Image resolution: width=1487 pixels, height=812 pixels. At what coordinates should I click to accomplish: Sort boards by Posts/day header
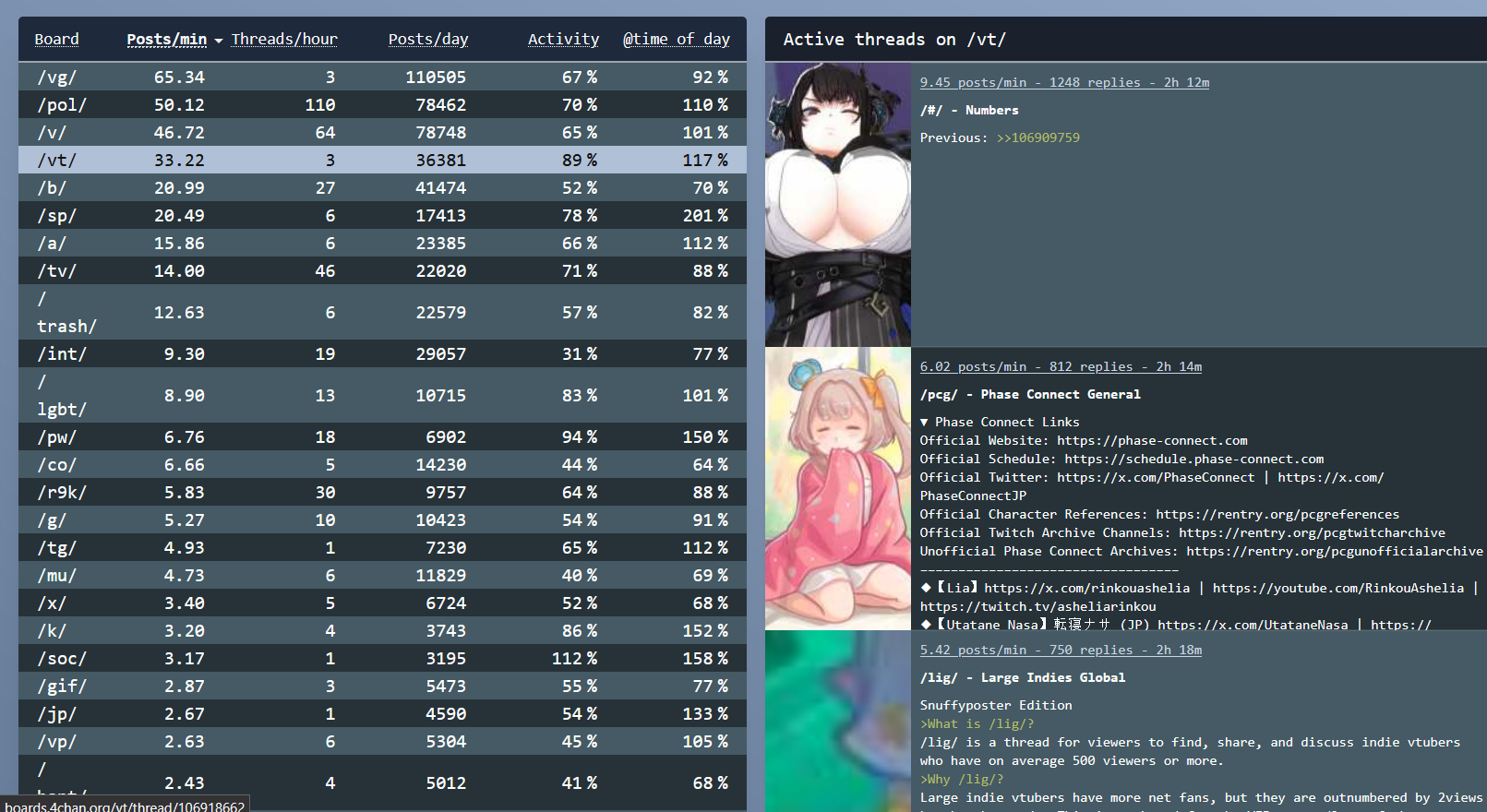point(428,39)
